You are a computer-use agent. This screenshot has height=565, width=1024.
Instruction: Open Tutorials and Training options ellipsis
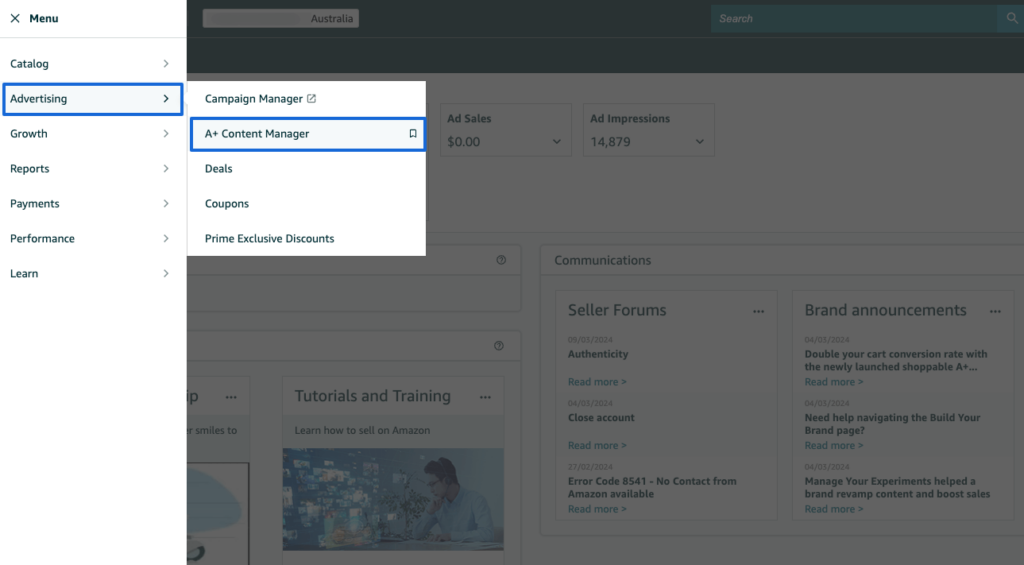click(485, 397)
